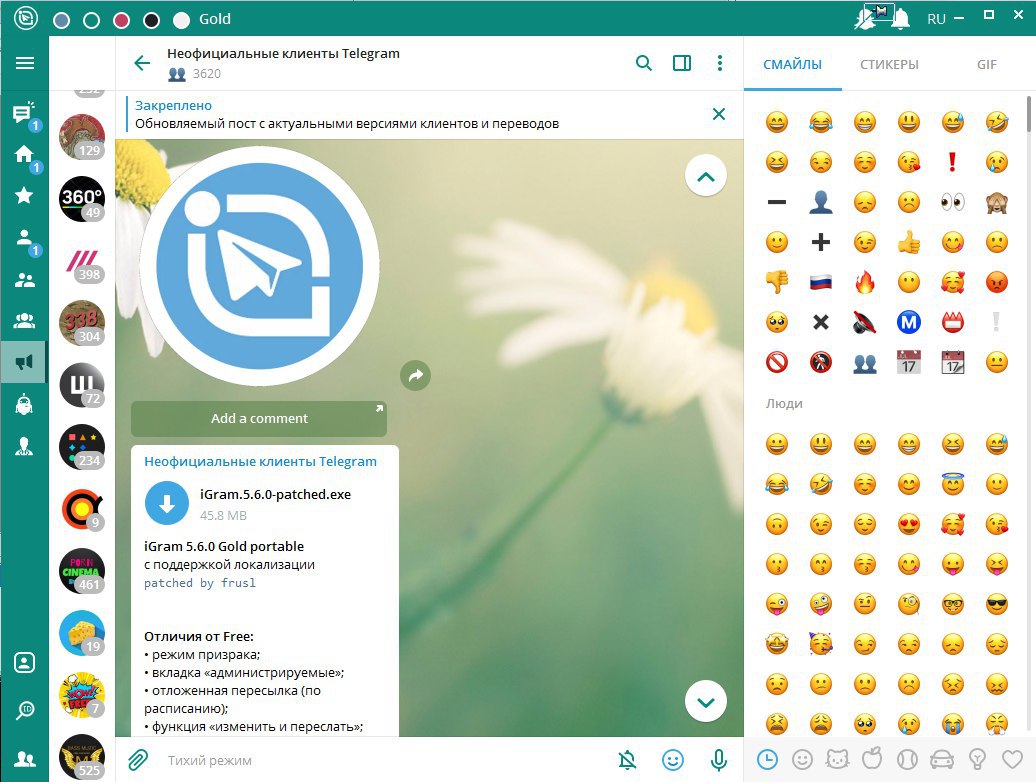Insert the heart-eyes face emoji

(908, 524)
